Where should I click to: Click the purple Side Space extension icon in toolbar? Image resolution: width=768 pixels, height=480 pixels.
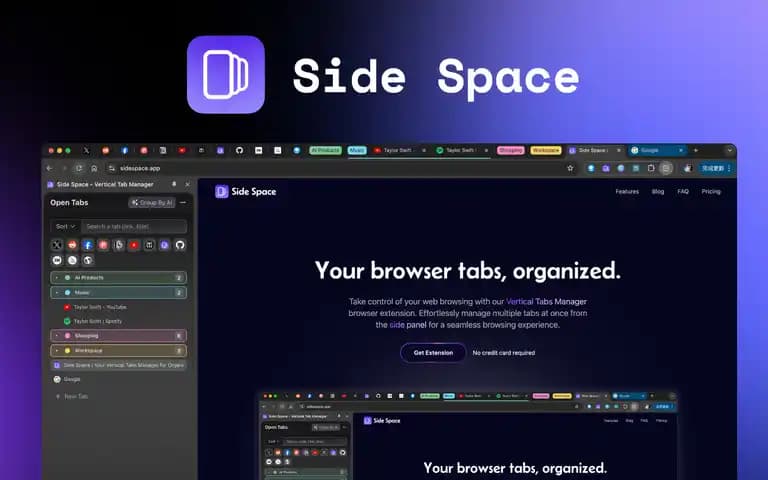coord(606,168)
